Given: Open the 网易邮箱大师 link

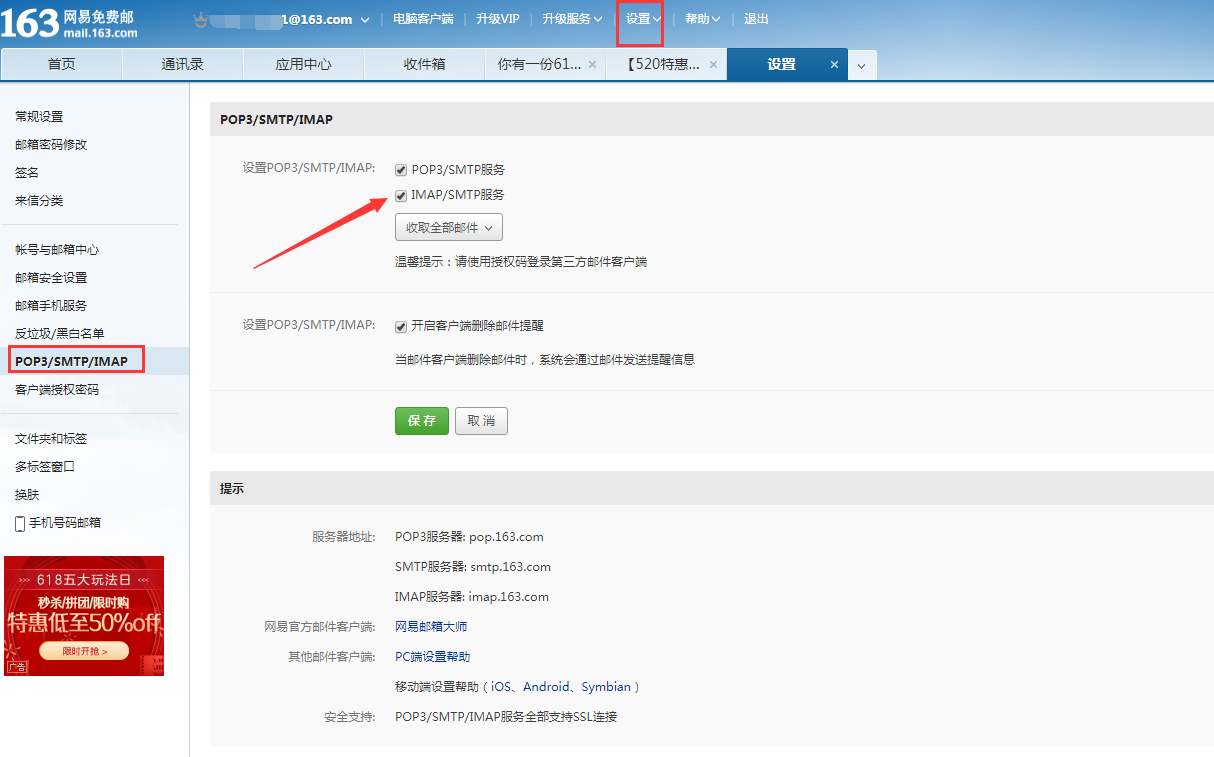Looking at the screenshot, I should 430,625.
